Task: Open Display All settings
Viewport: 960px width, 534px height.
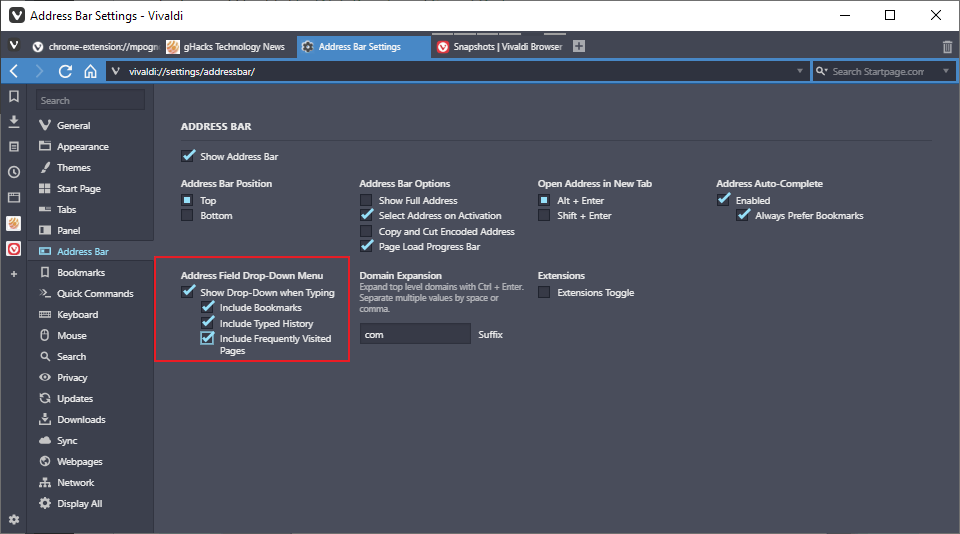Action: click(79, 504)
